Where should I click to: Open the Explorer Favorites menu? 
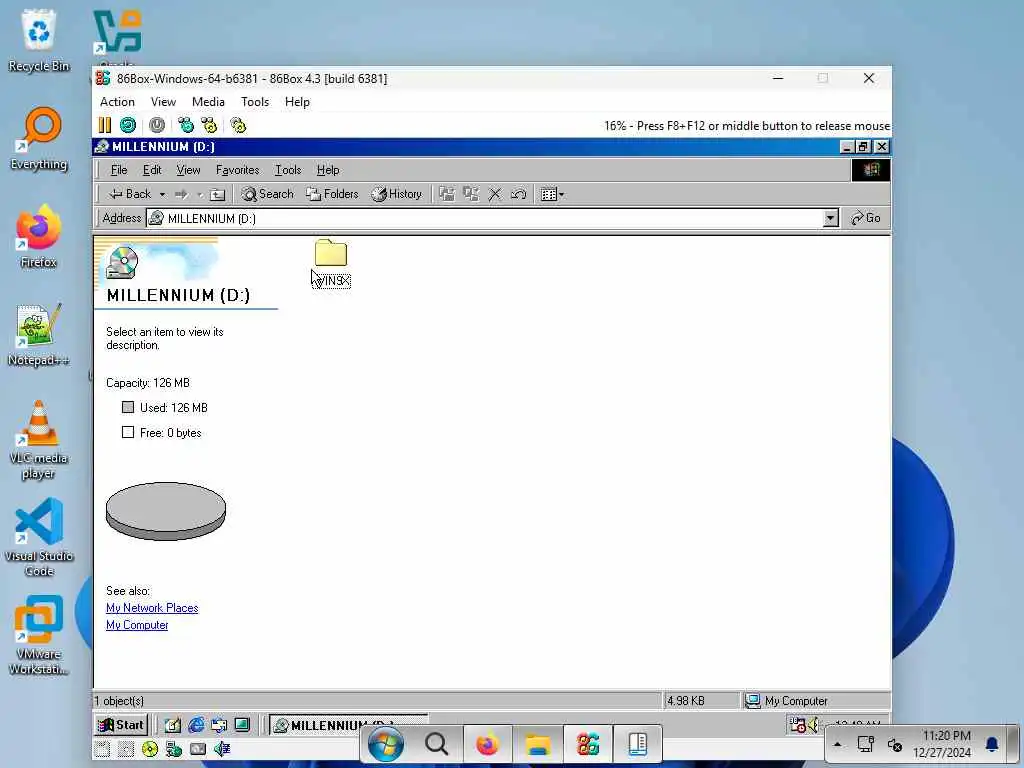pyautogui.click(x=238, y=170)
